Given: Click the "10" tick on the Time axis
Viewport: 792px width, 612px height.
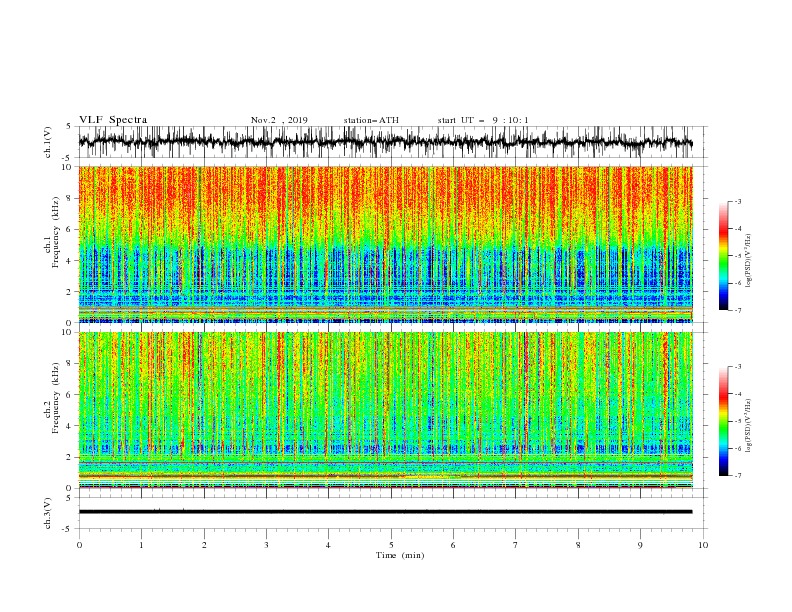Looking at the screenshot, I should (x=703, y=545).
